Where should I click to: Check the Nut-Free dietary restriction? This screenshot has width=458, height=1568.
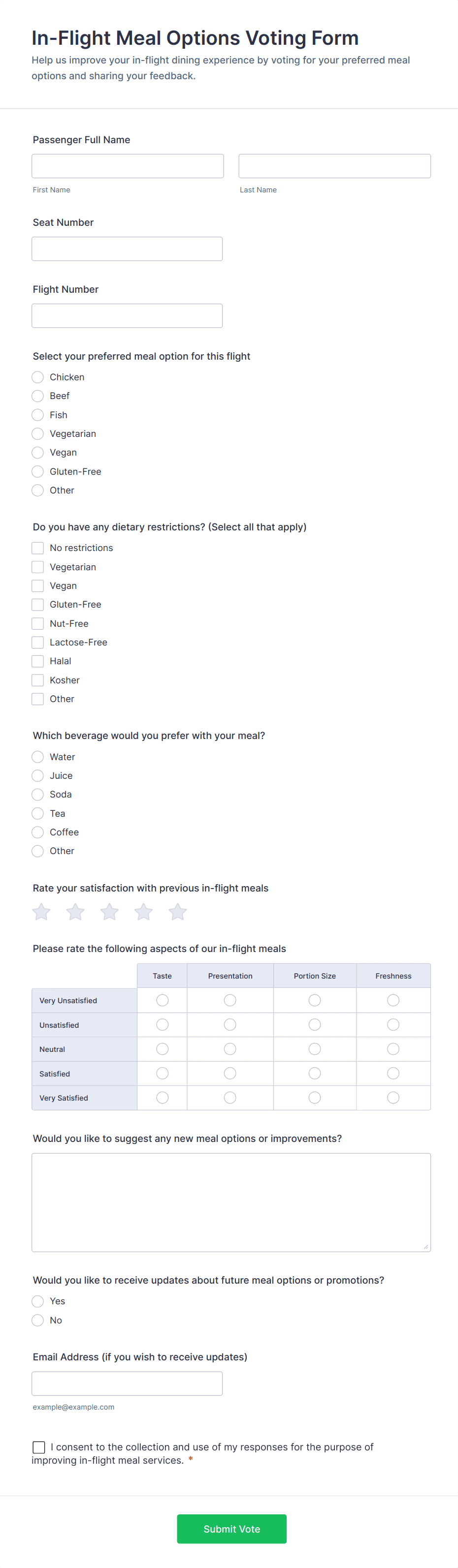click(38, 623)
